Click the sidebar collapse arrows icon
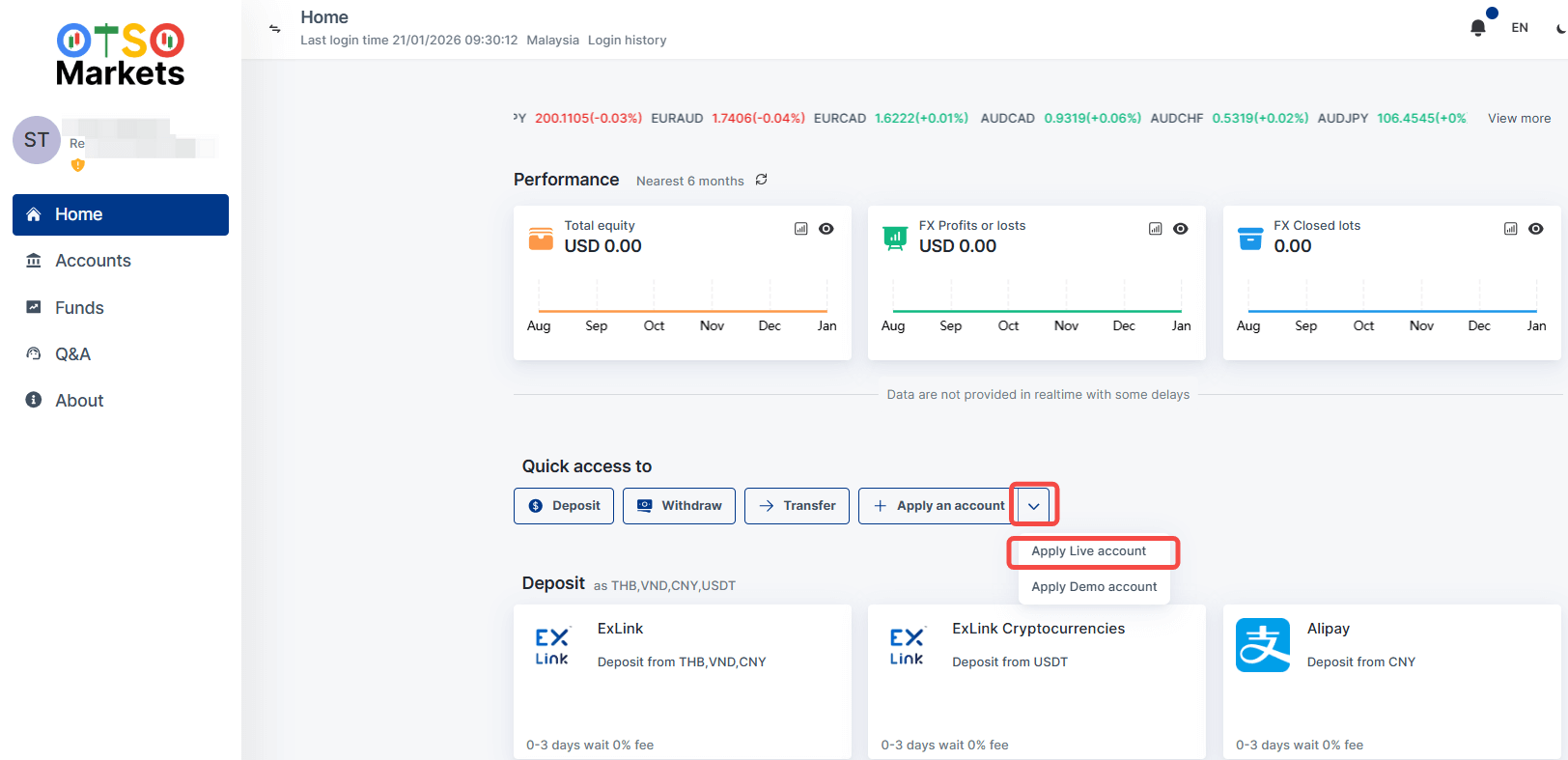 (x=275, y=29)
